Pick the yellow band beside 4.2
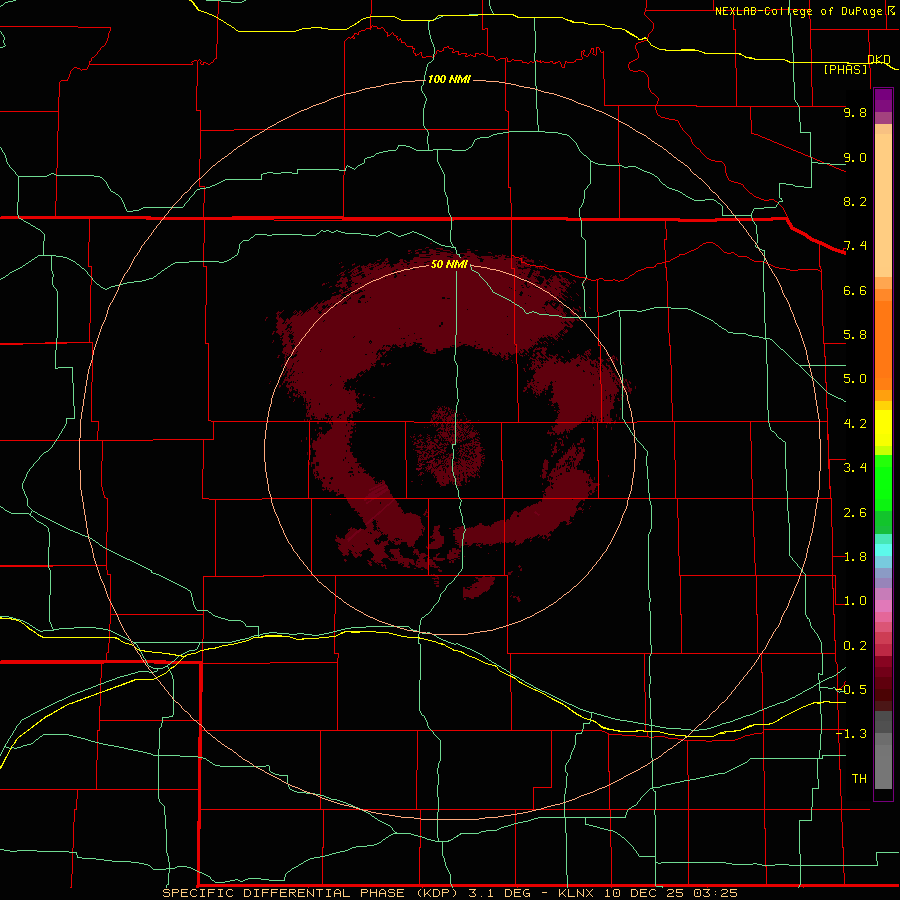This screenshot has height=900, width=900. (883, 428)
